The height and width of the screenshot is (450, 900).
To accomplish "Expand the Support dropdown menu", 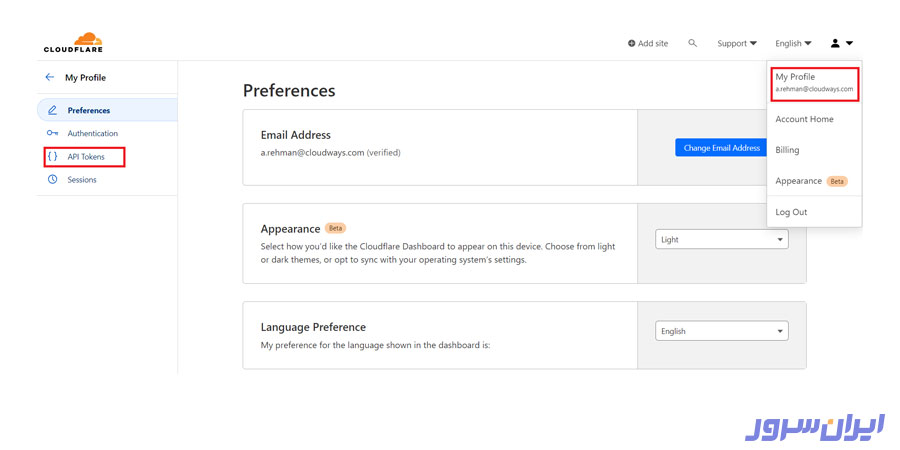I will coord(737,43).
